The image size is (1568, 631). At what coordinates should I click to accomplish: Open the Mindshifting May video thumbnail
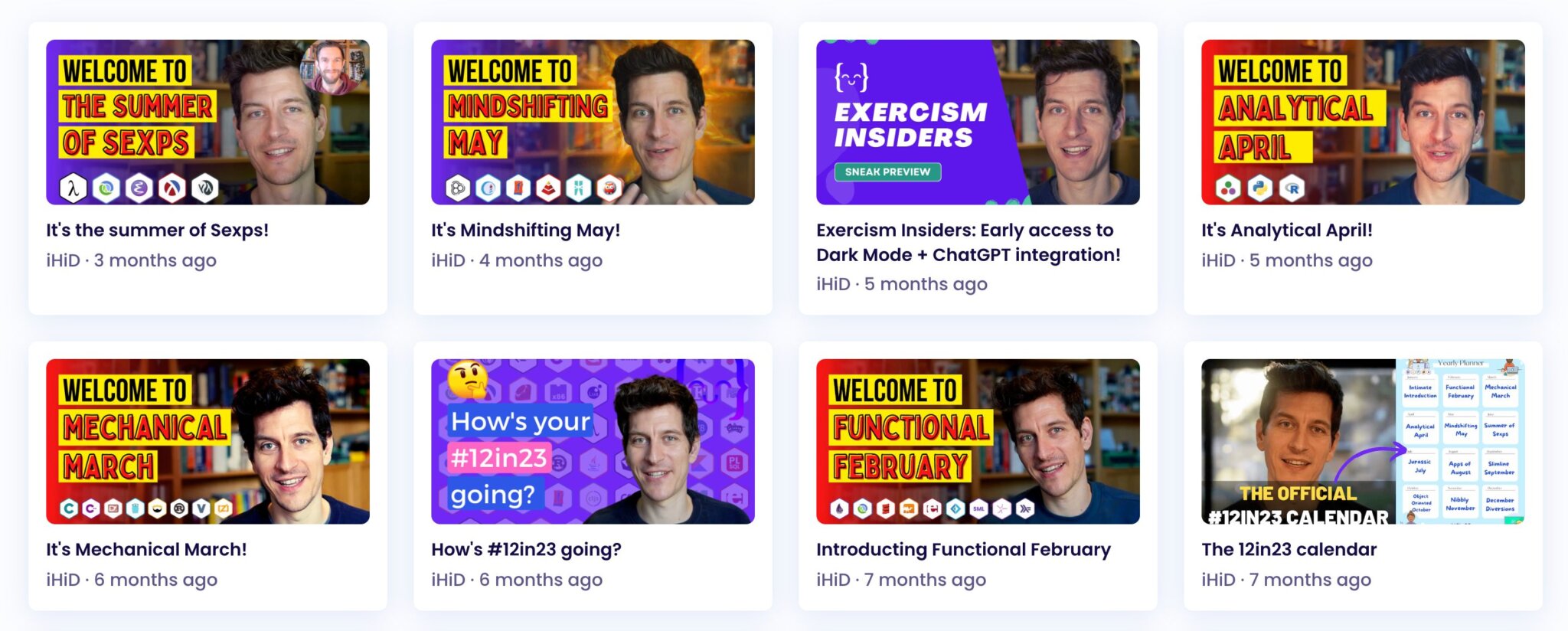pyautogui.click(x=593, y=123)
